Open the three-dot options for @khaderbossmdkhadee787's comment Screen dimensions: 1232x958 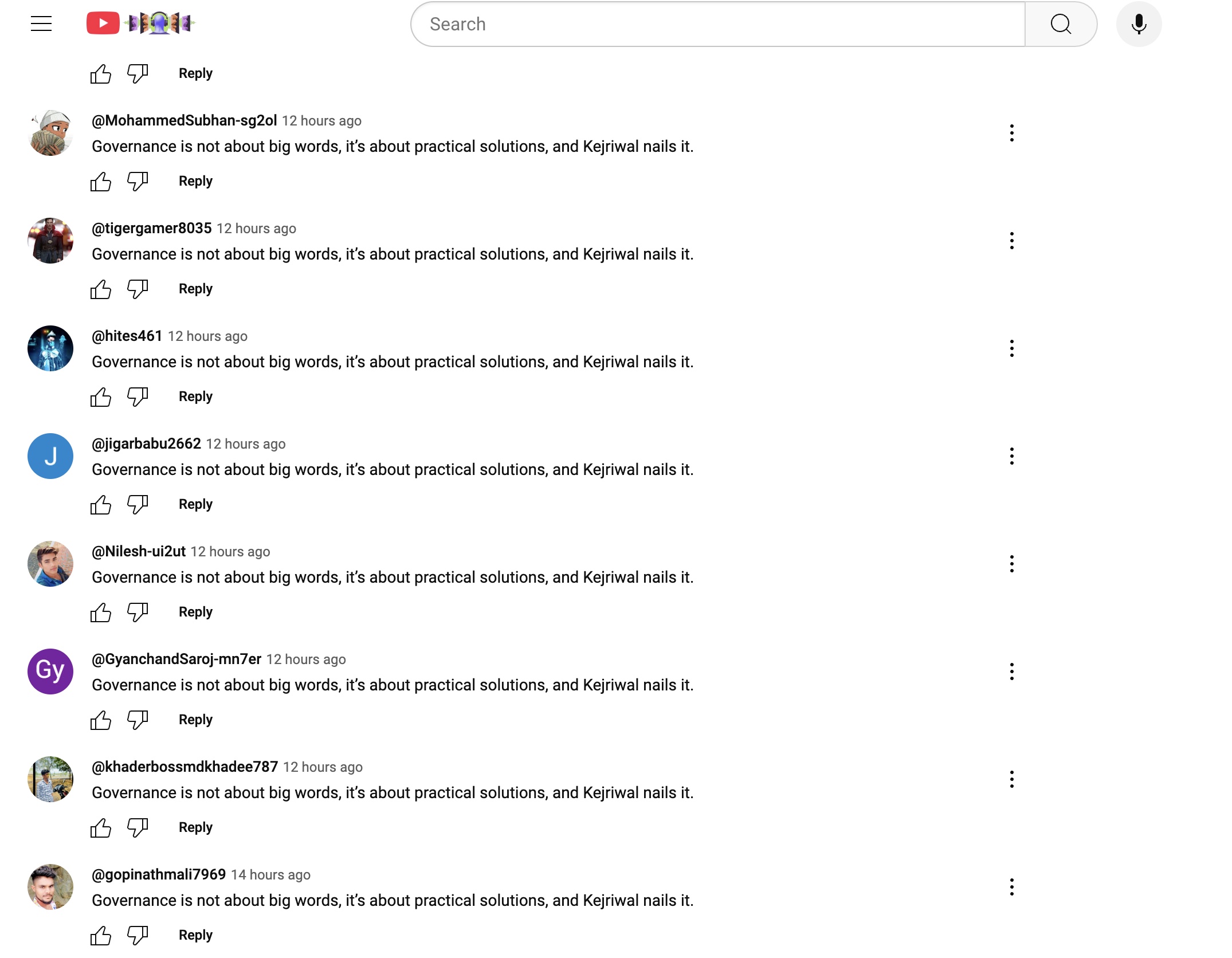1012,779
